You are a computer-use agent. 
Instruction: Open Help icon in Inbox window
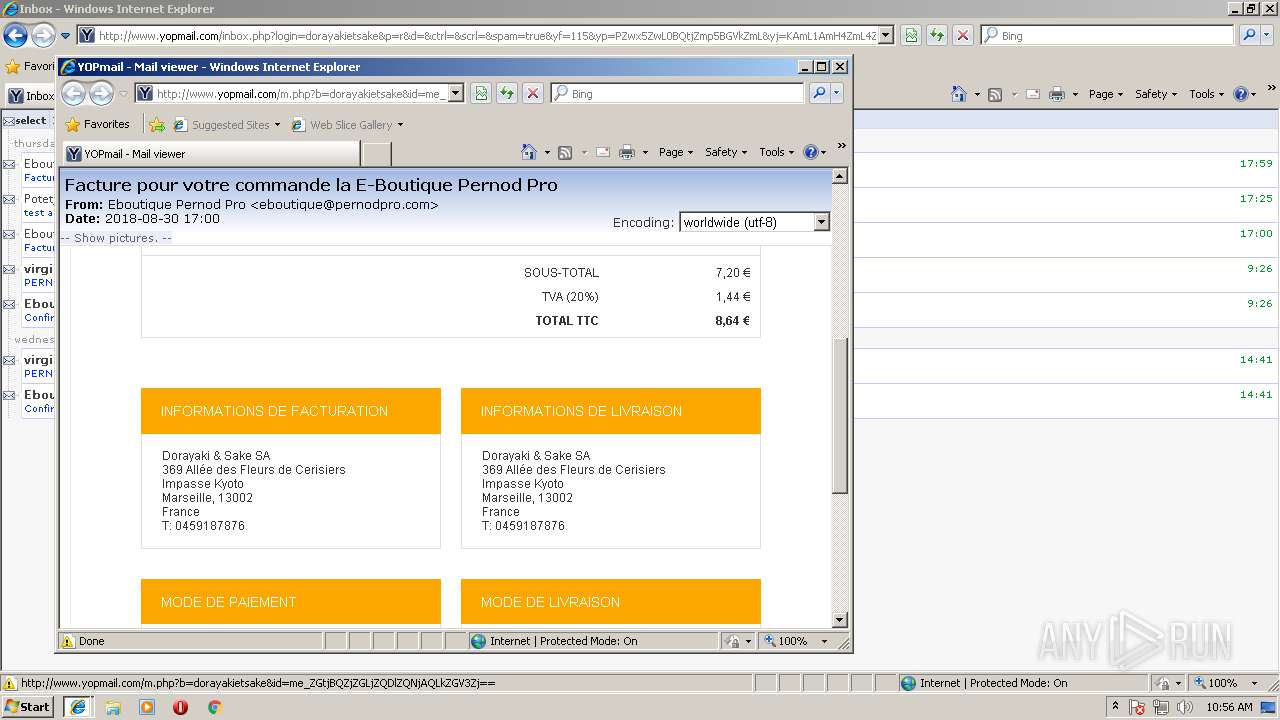click(1241, 94)
